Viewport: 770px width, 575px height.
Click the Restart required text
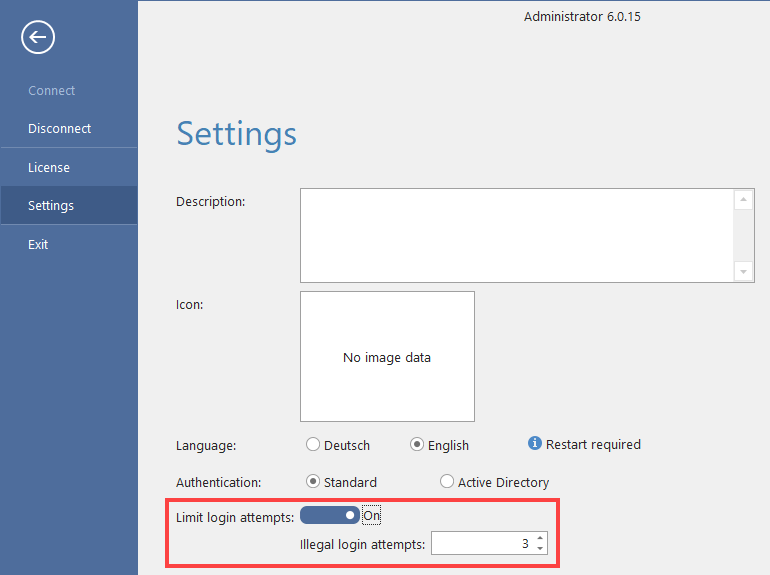click(593, 444)
